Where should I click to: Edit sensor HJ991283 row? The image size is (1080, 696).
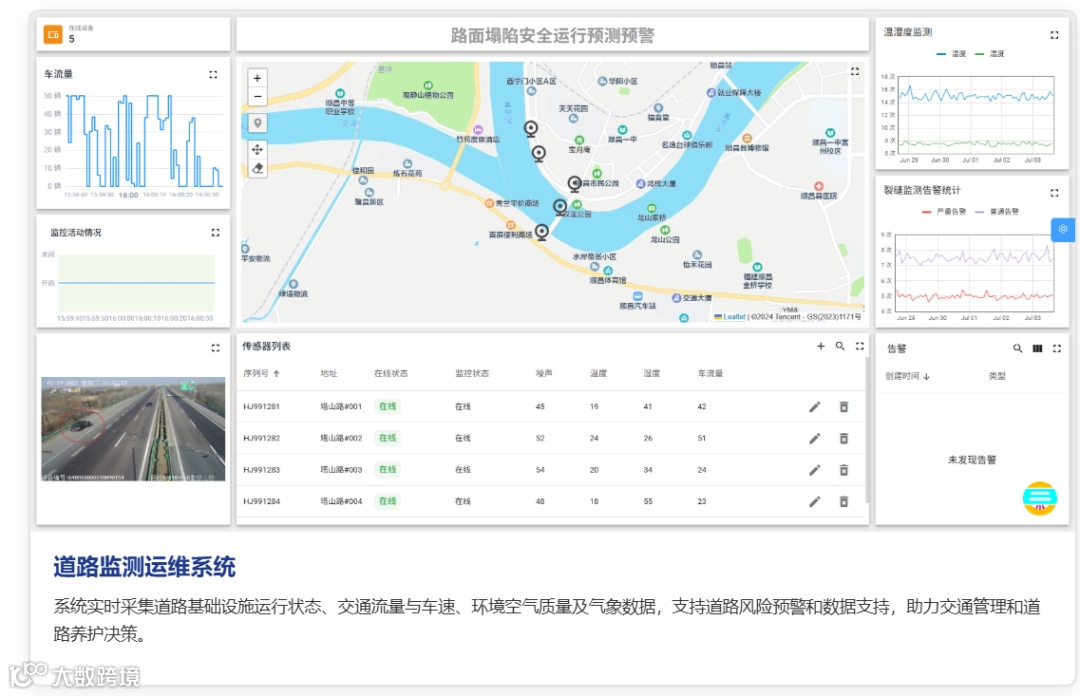point(815,470)
